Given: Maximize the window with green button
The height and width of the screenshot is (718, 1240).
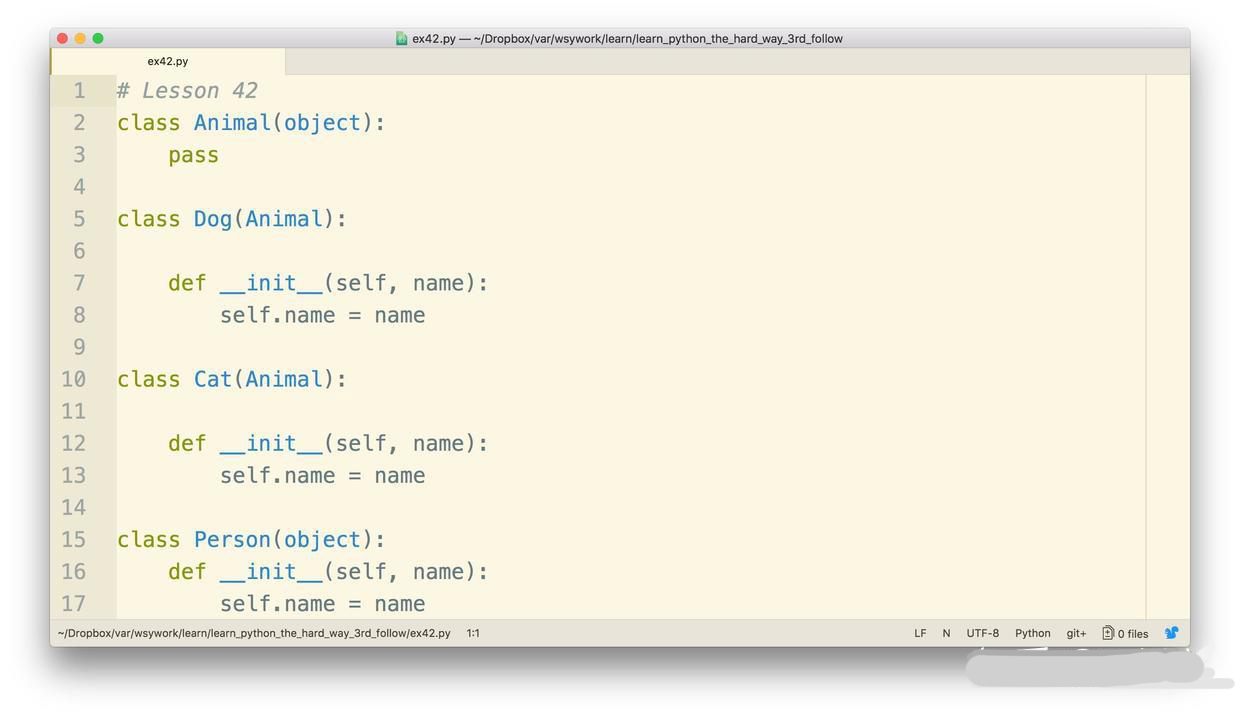Looking at the screenshot, I should click(98, 38).
